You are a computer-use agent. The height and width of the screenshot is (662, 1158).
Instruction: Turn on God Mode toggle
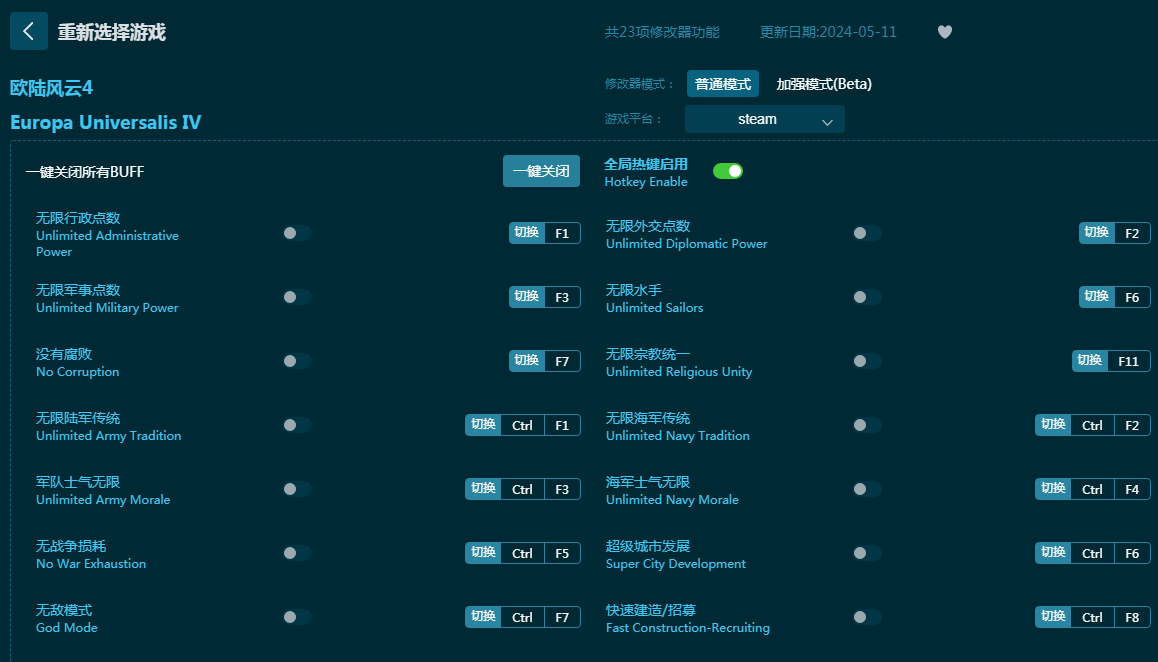(x=297, y=617)
